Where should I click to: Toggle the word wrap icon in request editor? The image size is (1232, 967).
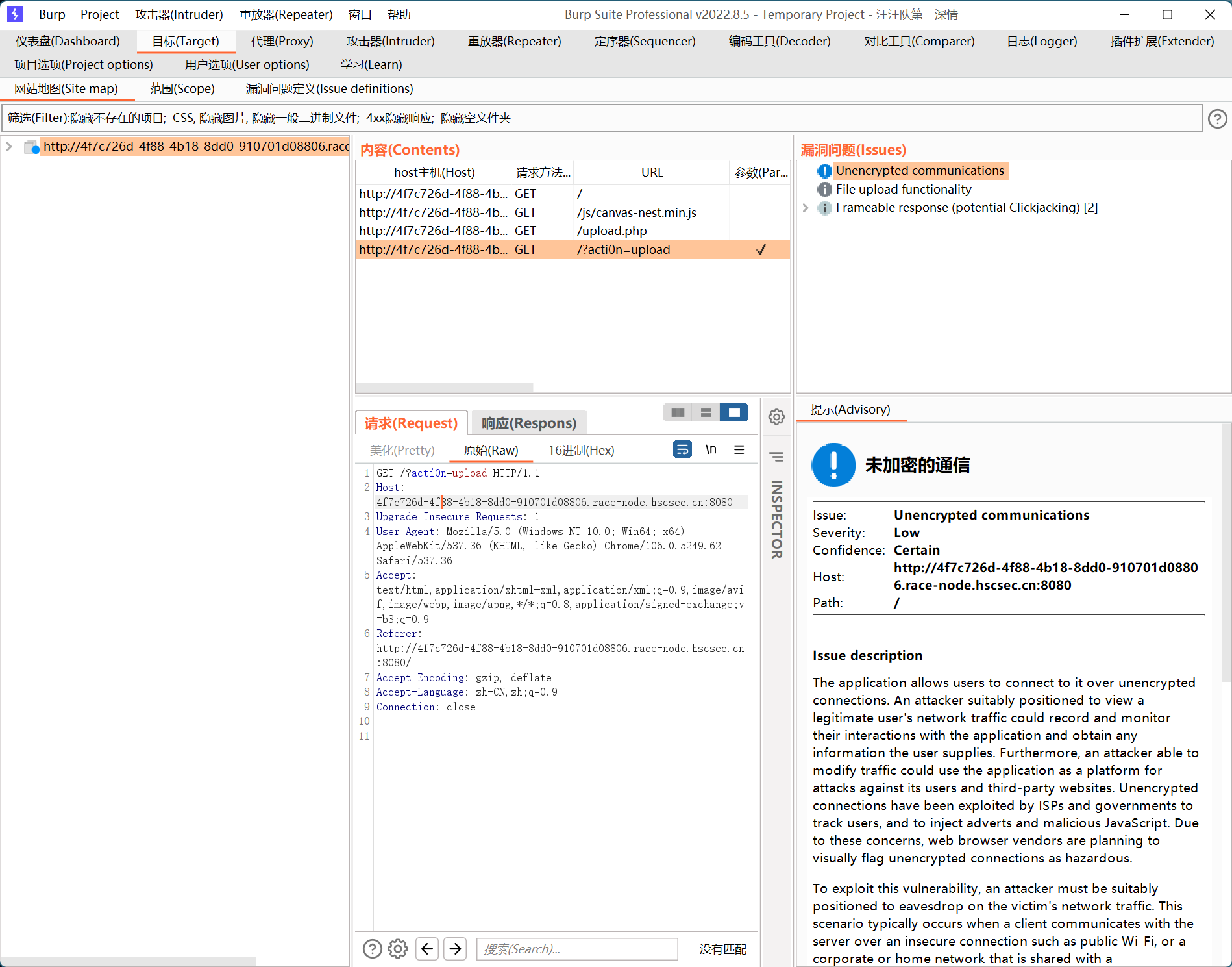point(682,449)
